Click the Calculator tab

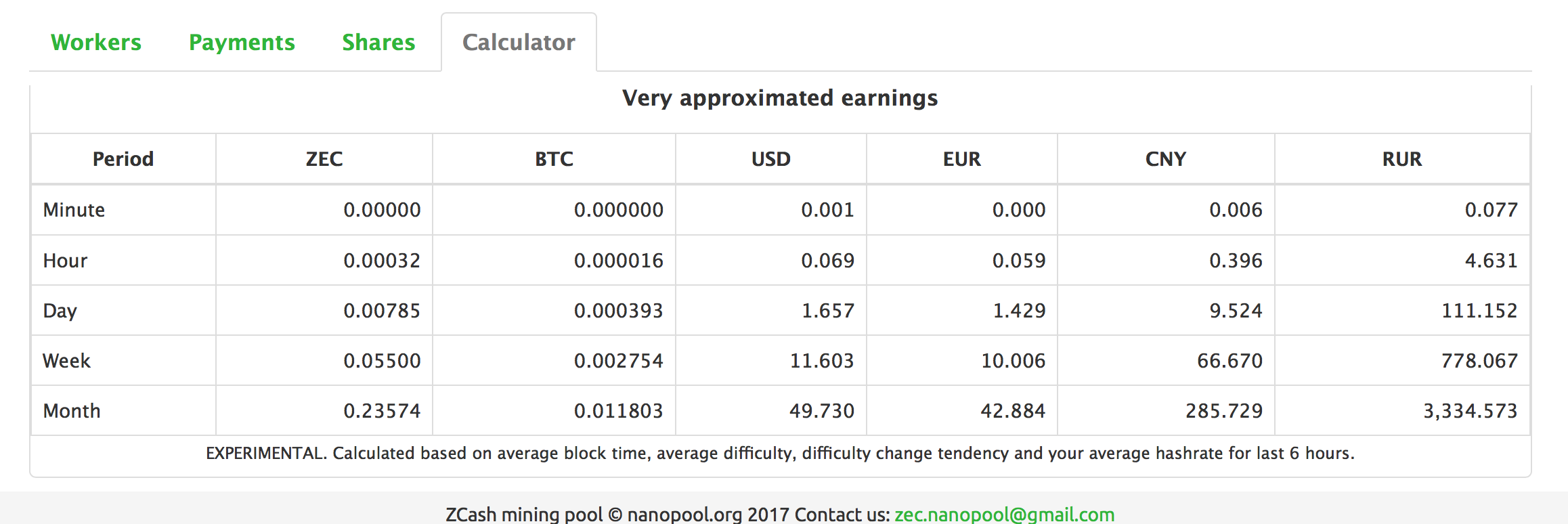[519, 42]
